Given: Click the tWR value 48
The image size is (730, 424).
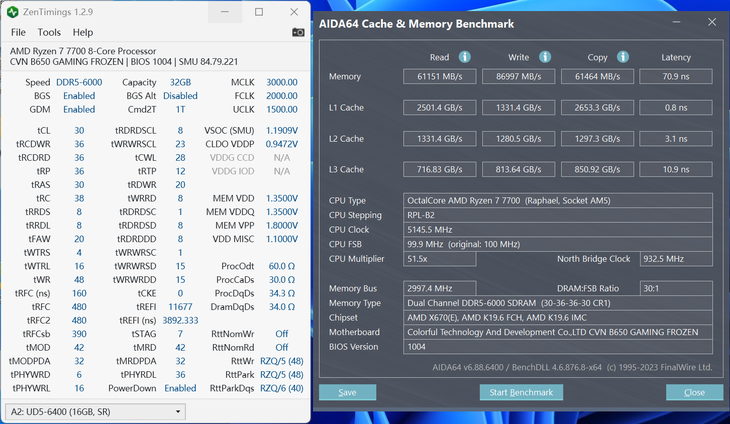Looking at the screenshot, I should 79,280.
